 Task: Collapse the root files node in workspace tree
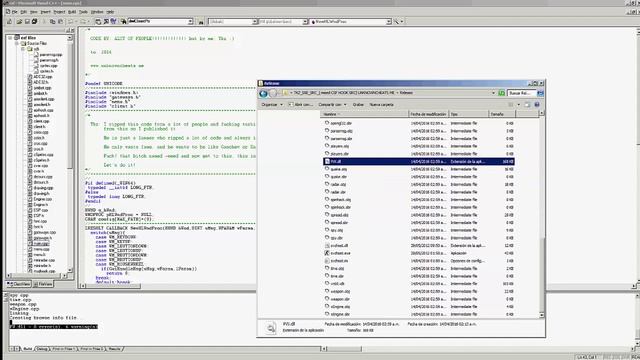point(10,38)
